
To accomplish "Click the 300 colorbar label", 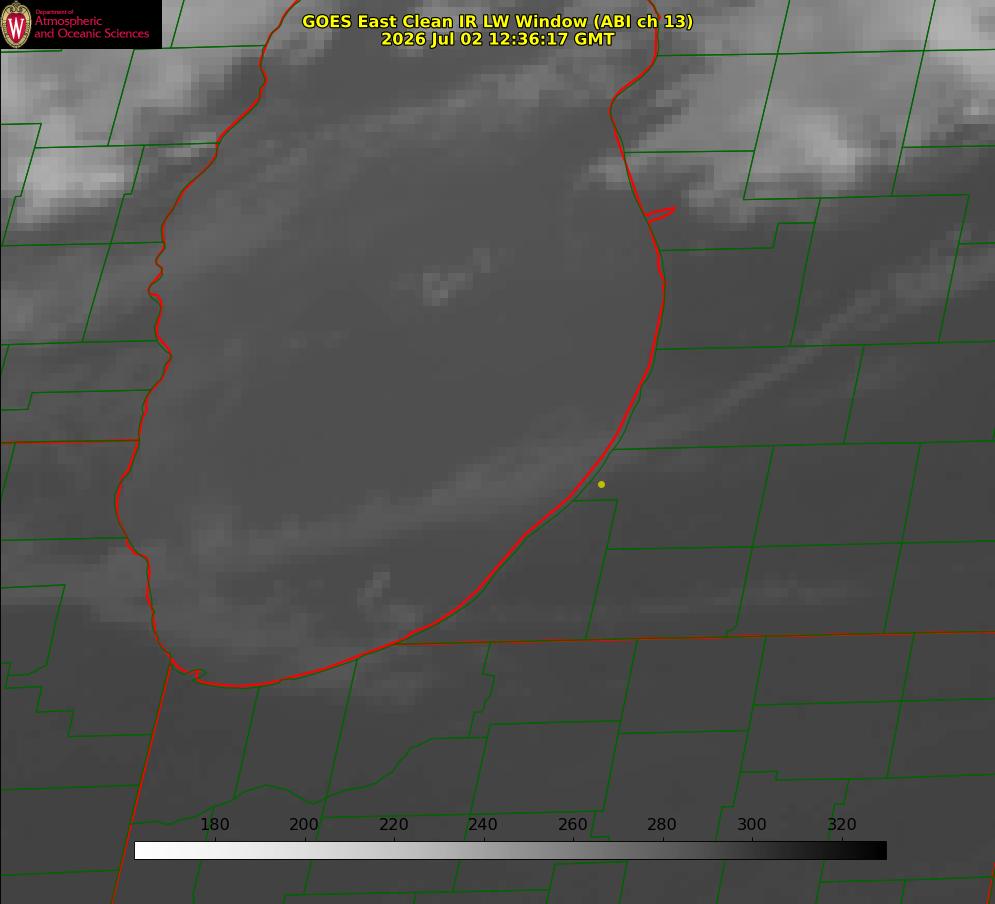I will click(752, 824).
